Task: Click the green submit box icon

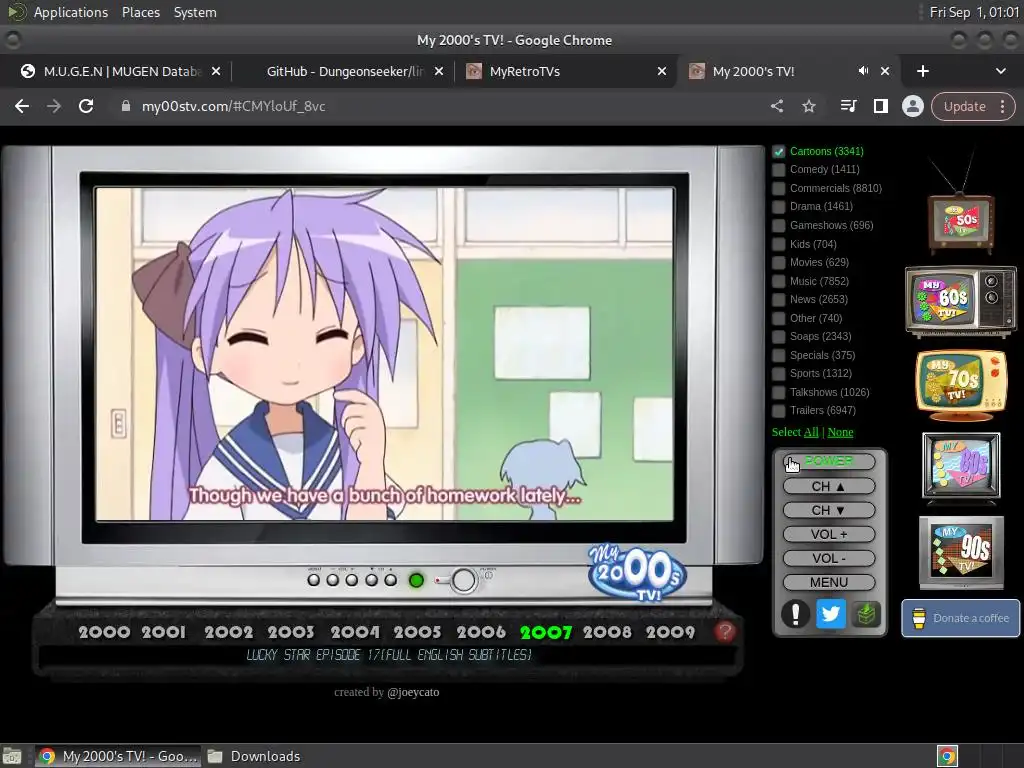Action: pos(866,614)
